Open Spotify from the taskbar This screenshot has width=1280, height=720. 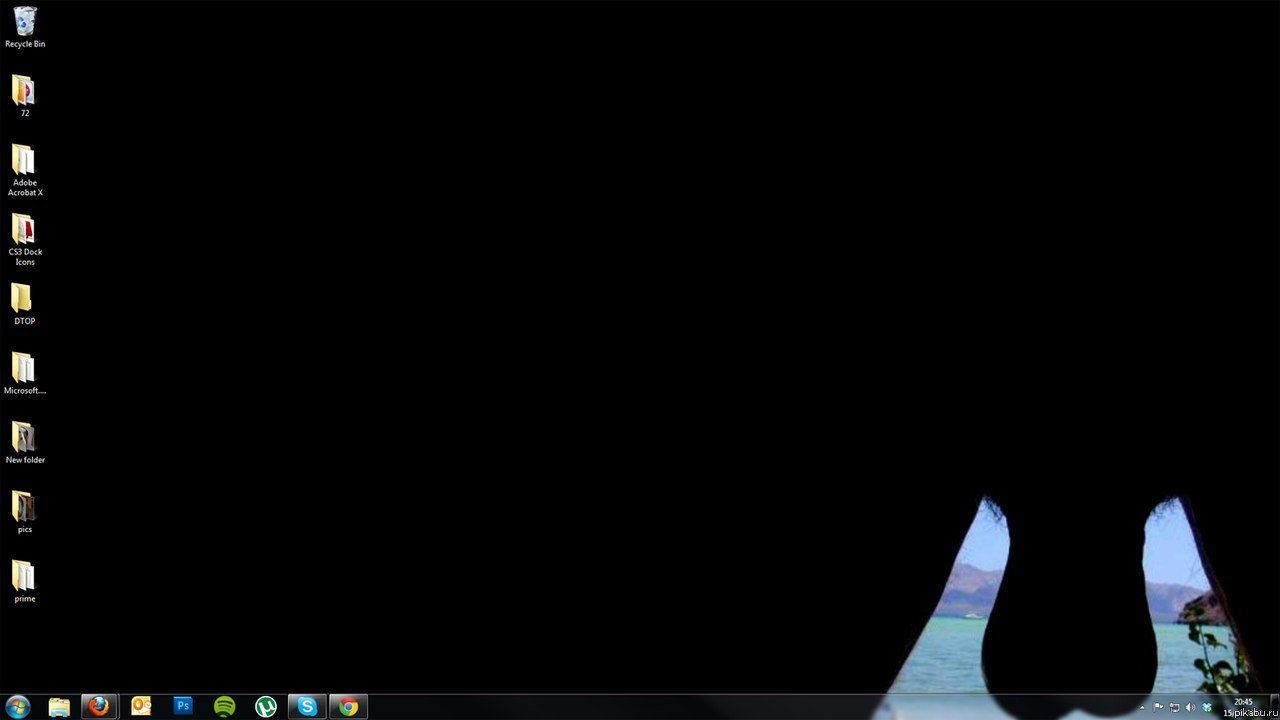(x=225, y=707)
